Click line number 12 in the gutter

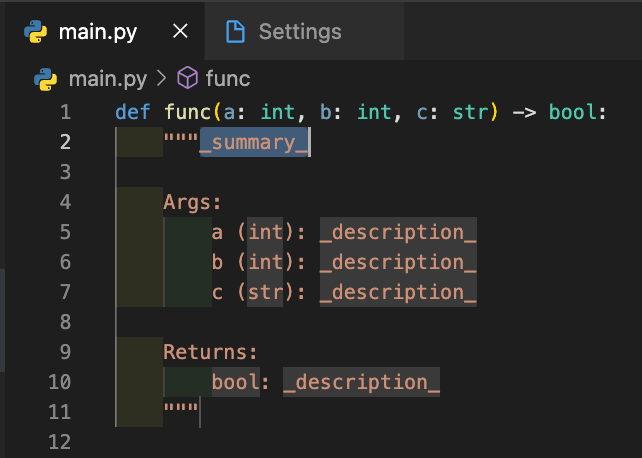coord(60,442)
